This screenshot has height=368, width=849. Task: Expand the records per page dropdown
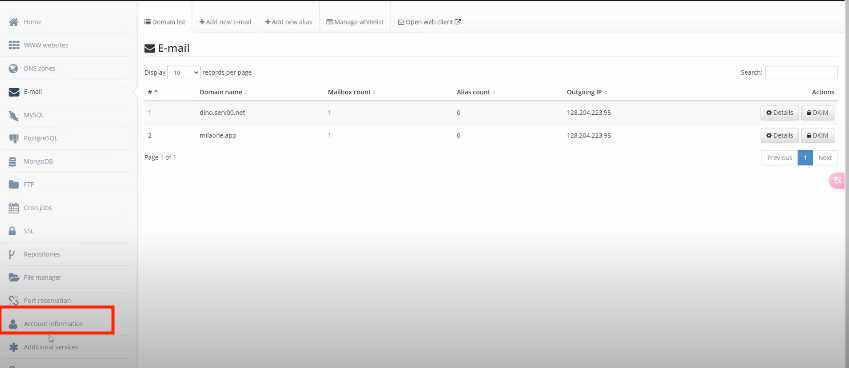coord(184,73)
